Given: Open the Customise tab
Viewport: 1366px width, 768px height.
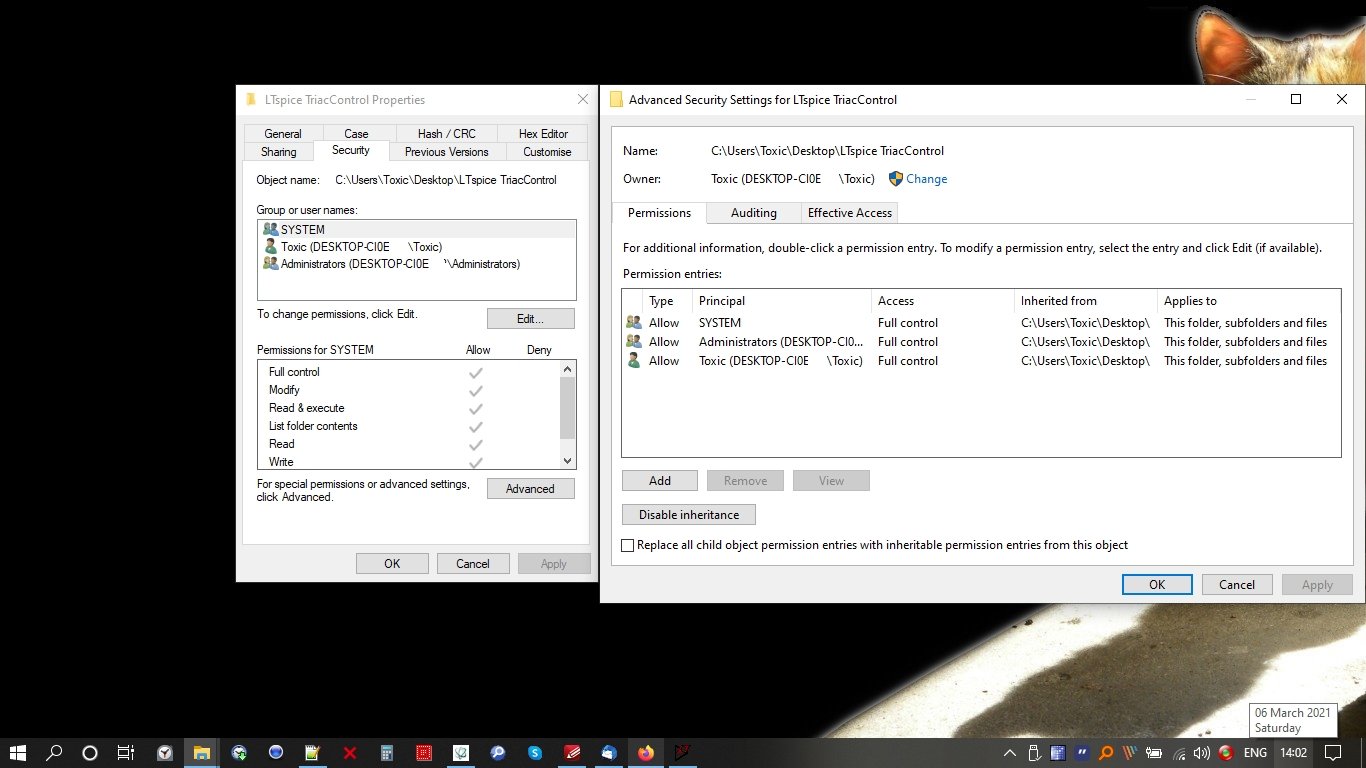Looking at the screenshot, I should (547, 152).
